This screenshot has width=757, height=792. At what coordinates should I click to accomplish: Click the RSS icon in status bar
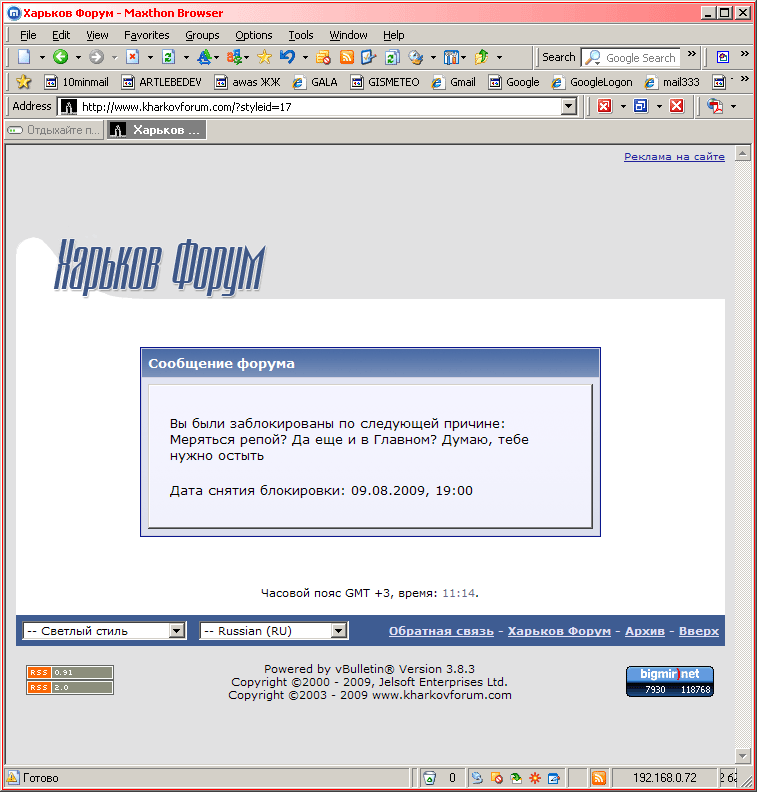[x=598, y=777]
